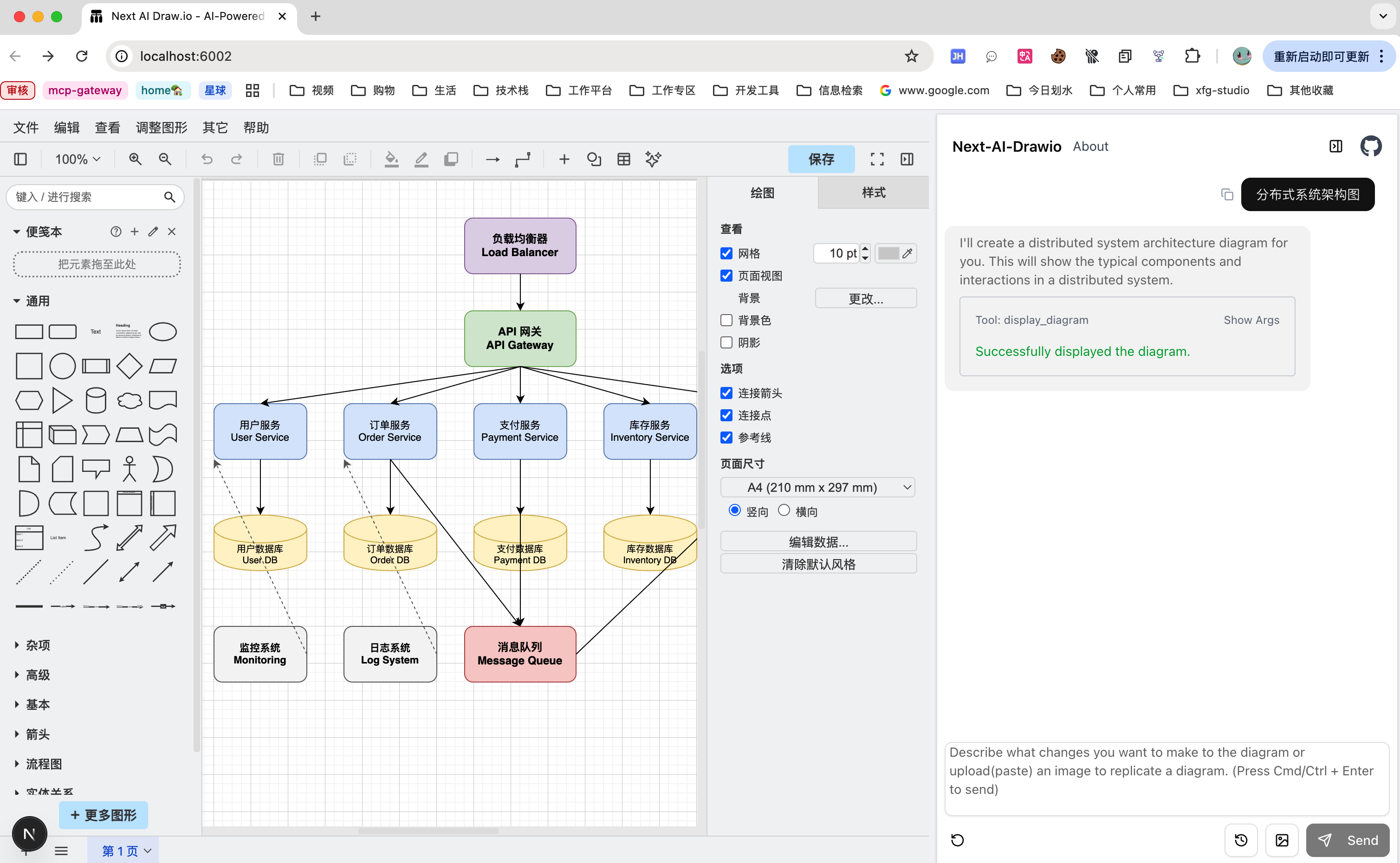Viewport: 1400px width, 863px height.
Task: Click the undo arrow icon
Action: tap(207, 159)
